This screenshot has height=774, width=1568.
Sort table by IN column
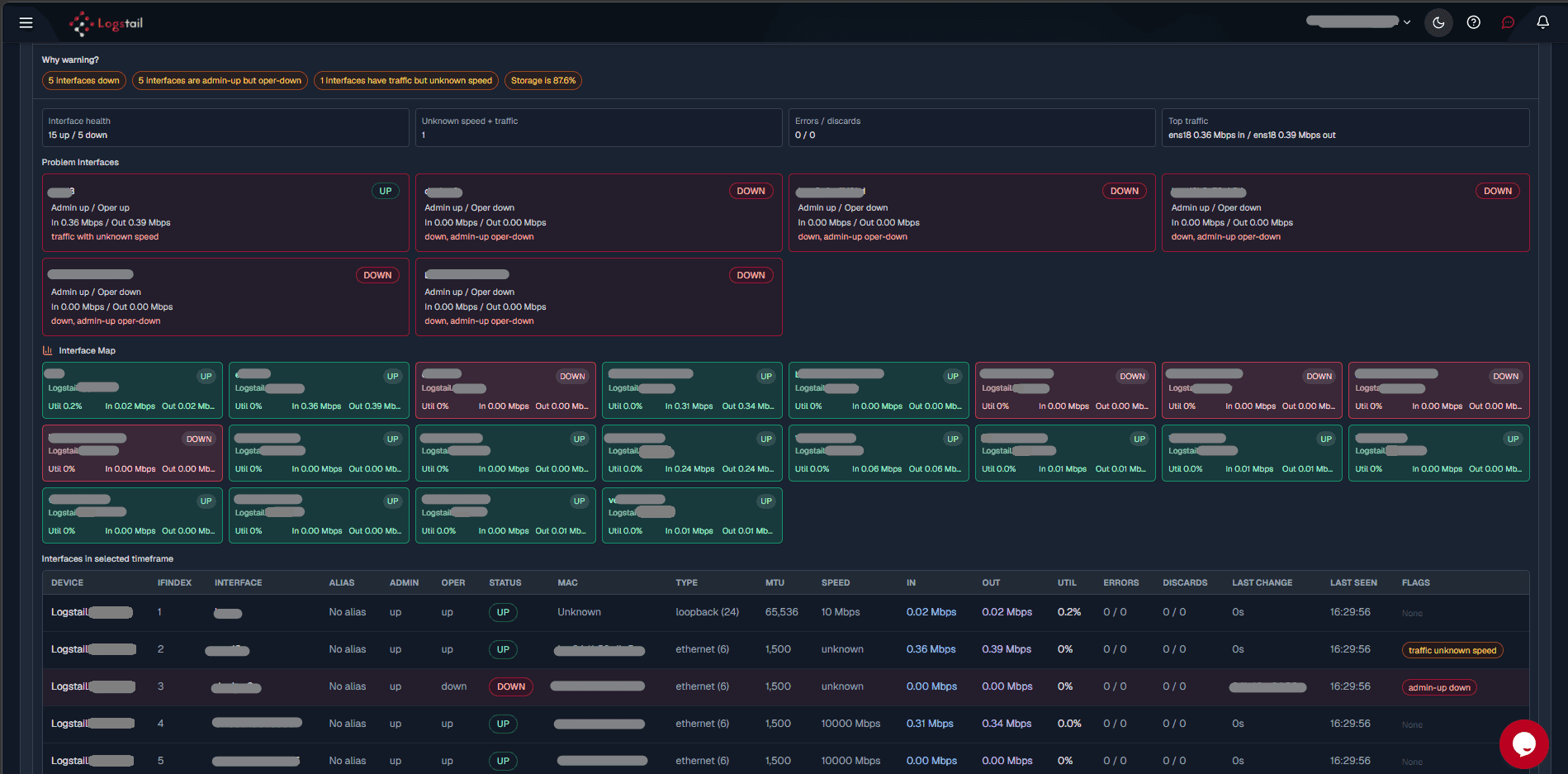pyautogui.click(x=911, y=583)
